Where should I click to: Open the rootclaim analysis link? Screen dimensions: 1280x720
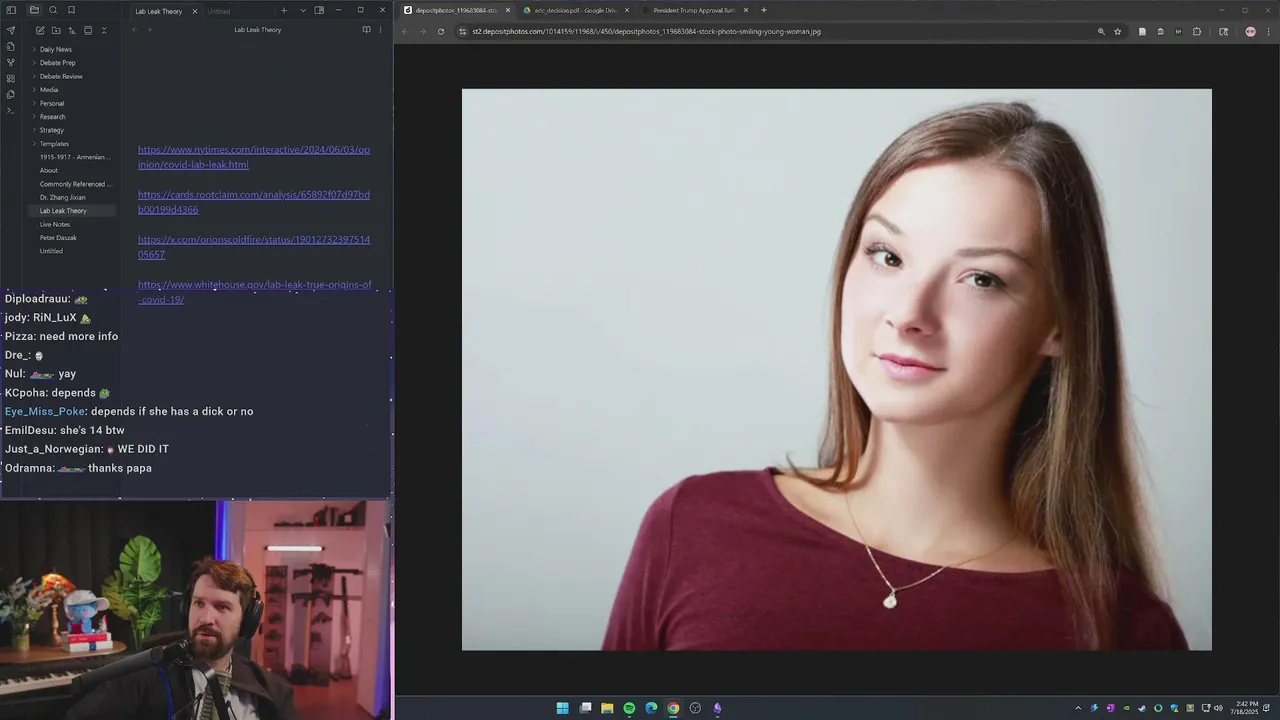254,202
